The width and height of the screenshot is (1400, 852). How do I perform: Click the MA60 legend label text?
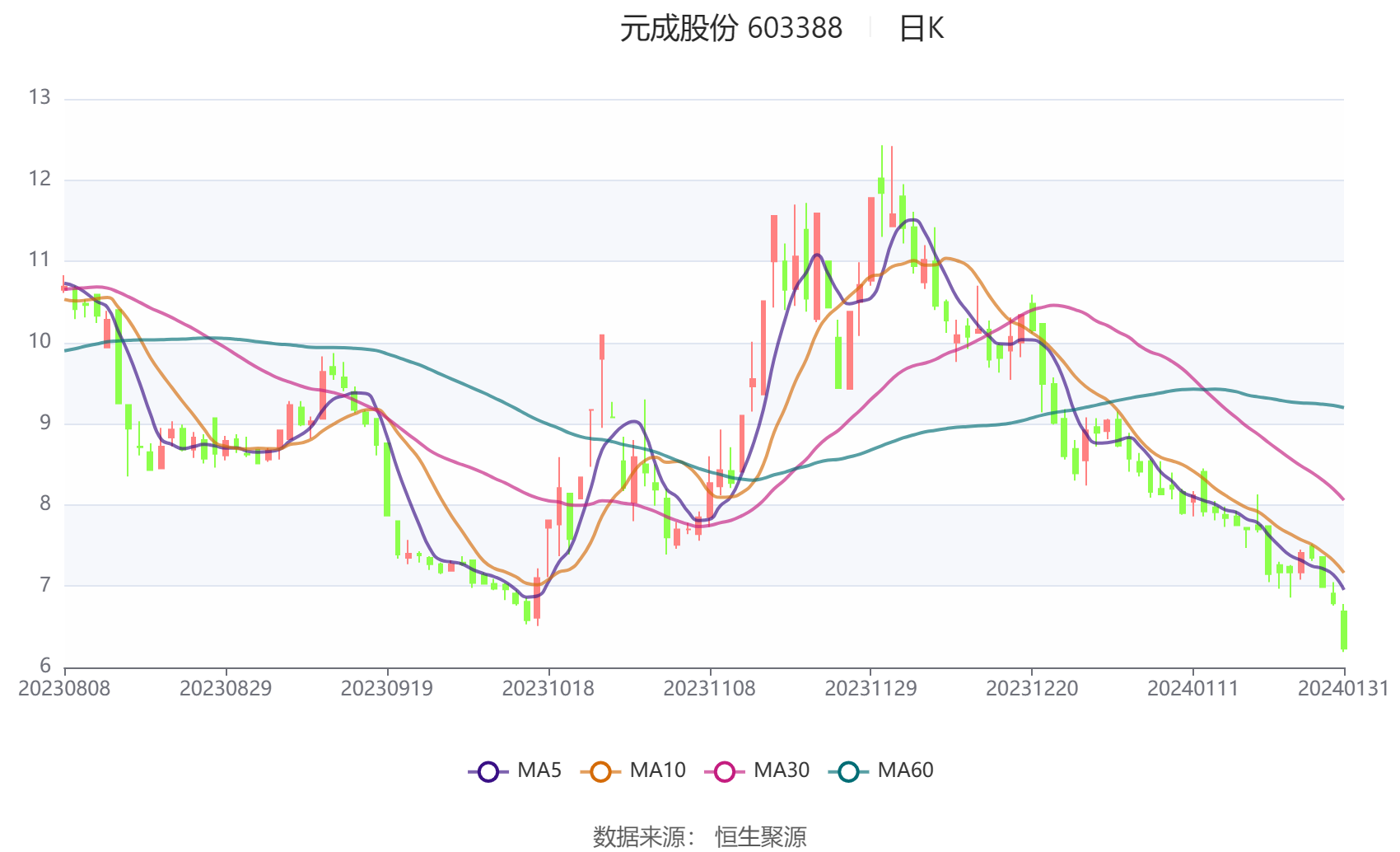pos(905,770)
